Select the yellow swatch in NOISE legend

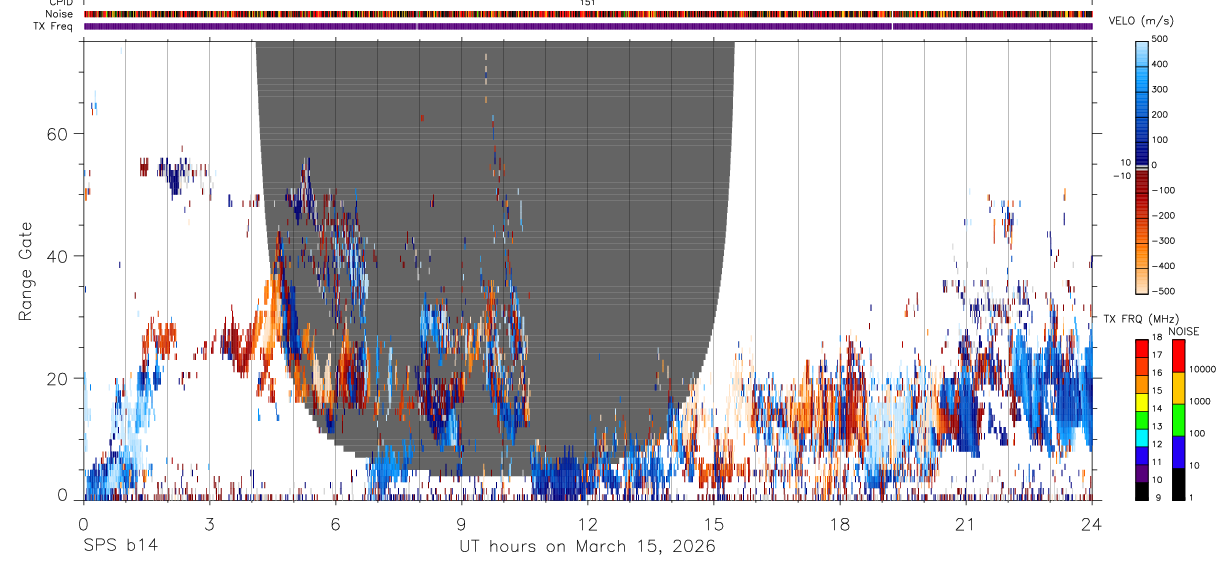(x=1178, y=388)
